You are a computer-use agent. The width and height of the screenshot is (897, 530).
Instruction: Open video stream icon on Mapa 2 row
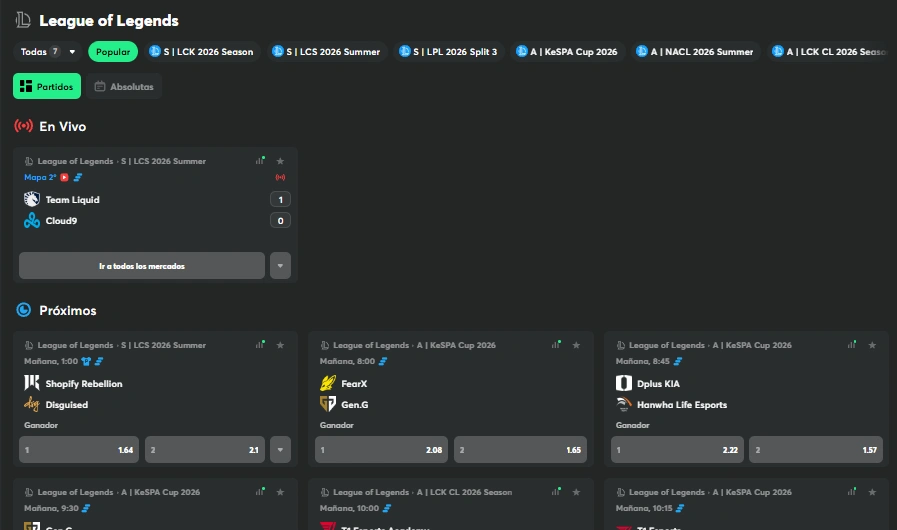[65, 177]
